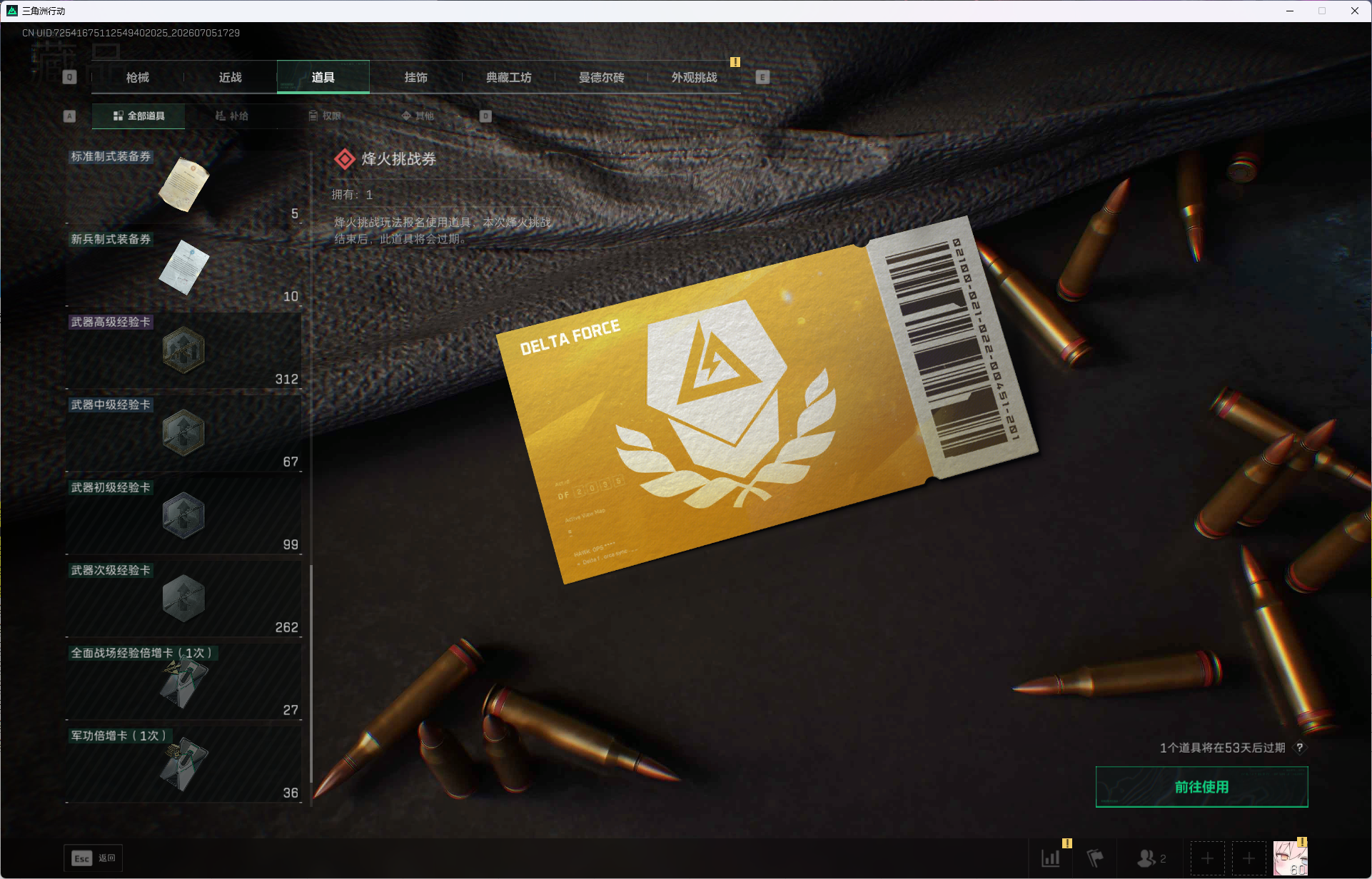Image resolution: width=1372 pixels, height=879 pixels.
Task: Close the 三角洲行动 window
Action: click(x=1354, y=11)
